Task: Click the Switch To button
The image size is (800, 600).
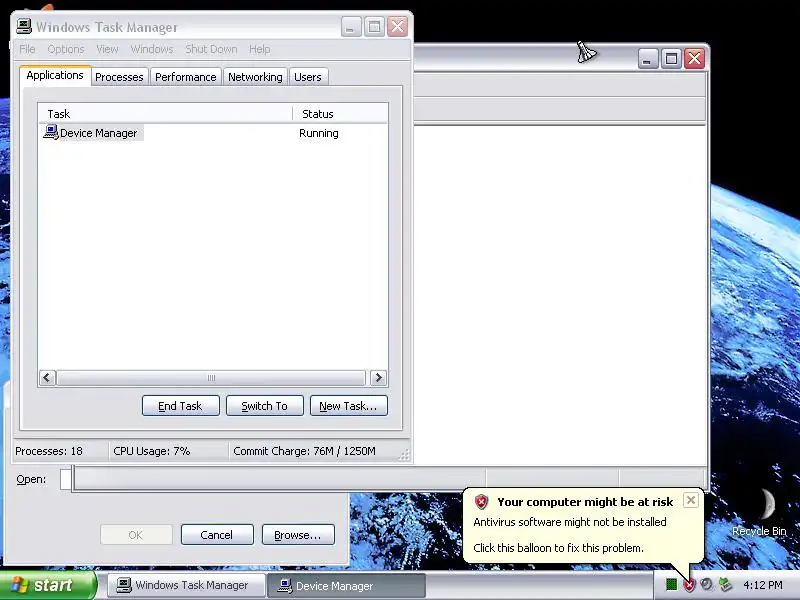Action: coord(265,406)
